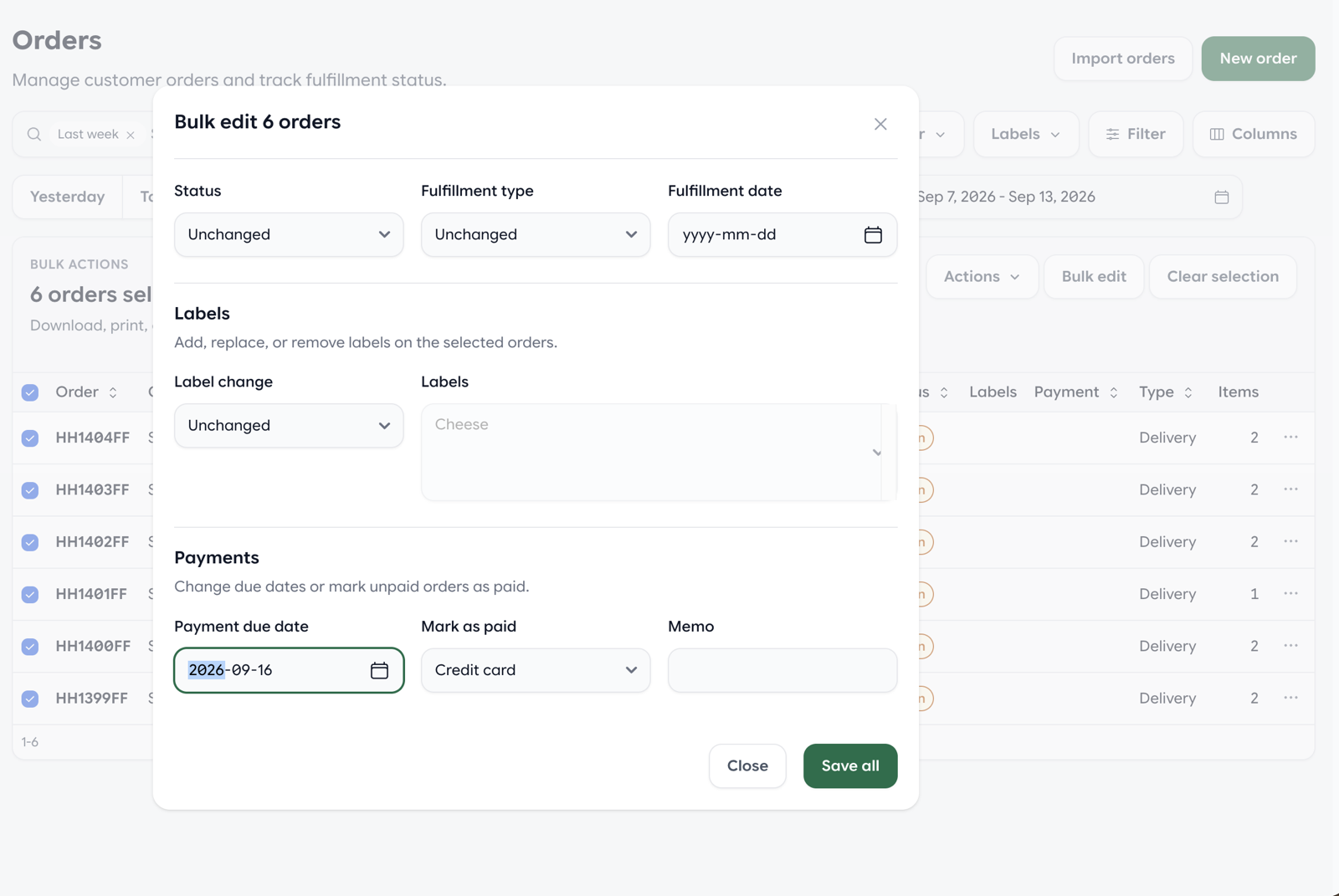Viewport: 1339px width, 896px height.
Task: Open row menu for order HH1401FF
Action: click(x=1291, y=594)
